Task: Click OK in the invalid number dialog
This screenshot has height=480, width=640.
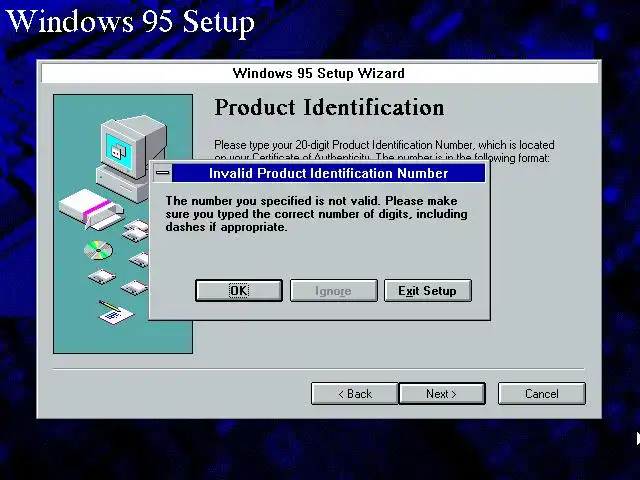Action: (239, 291)
